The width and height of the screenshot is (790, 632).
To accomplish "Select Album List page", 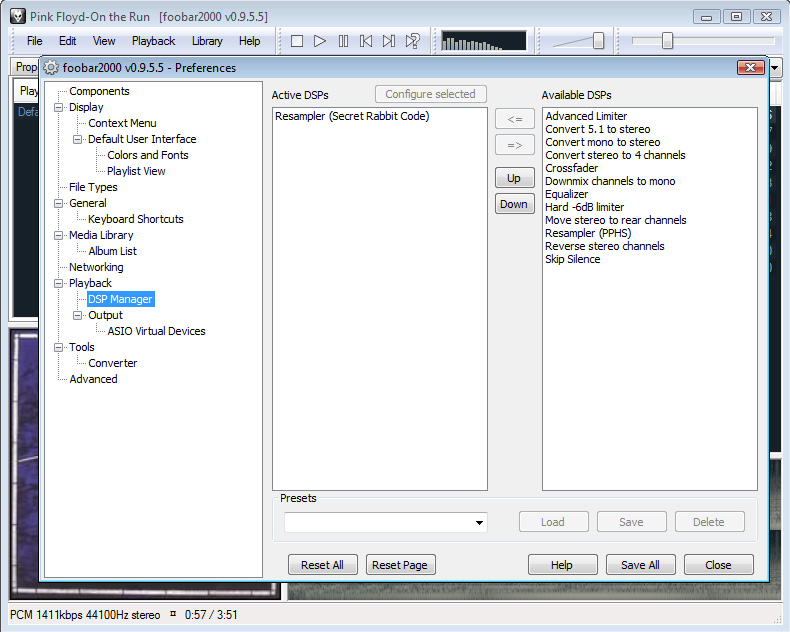I will [112, 251].
